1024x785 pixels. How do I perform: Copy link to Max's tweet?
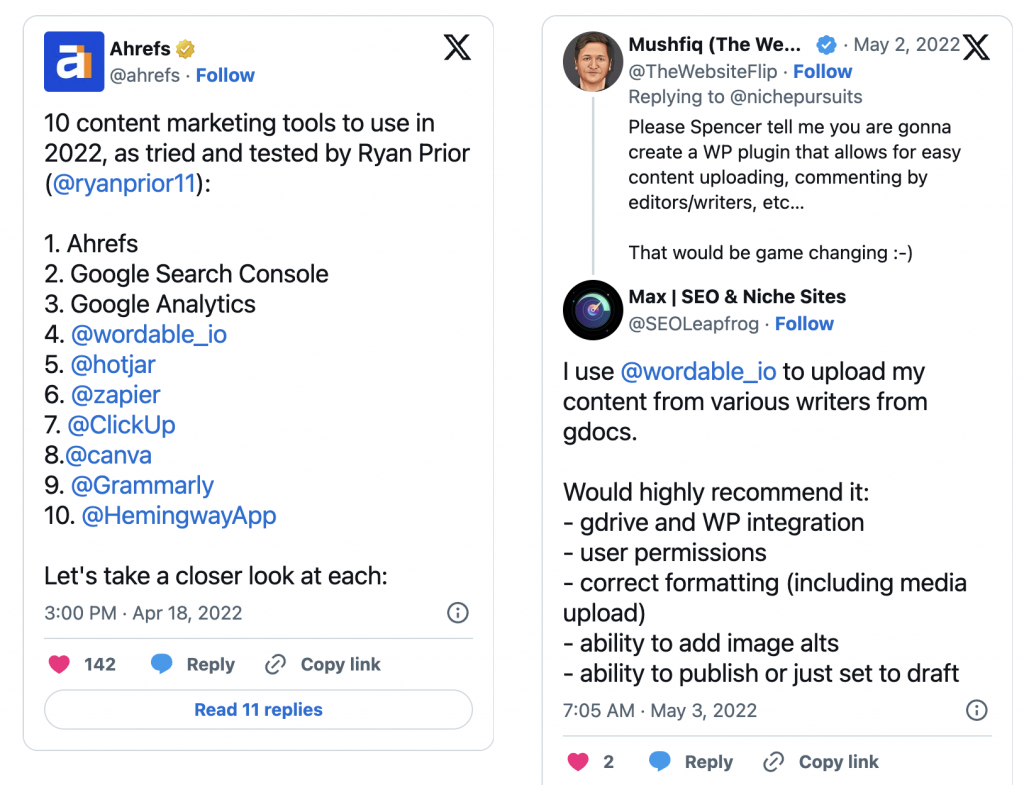[821, 762]
